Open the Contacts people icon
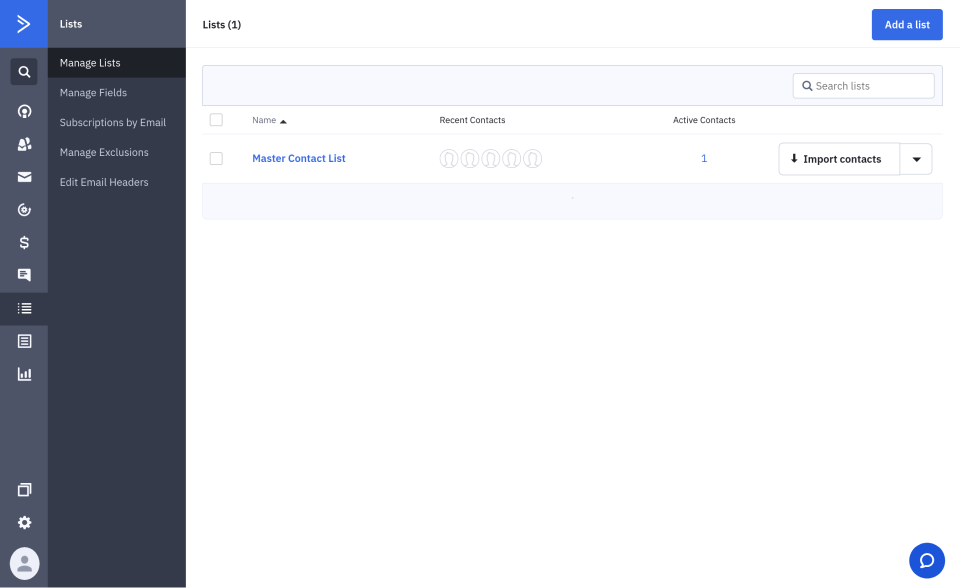960x588 pixels. tap(24, 144)
